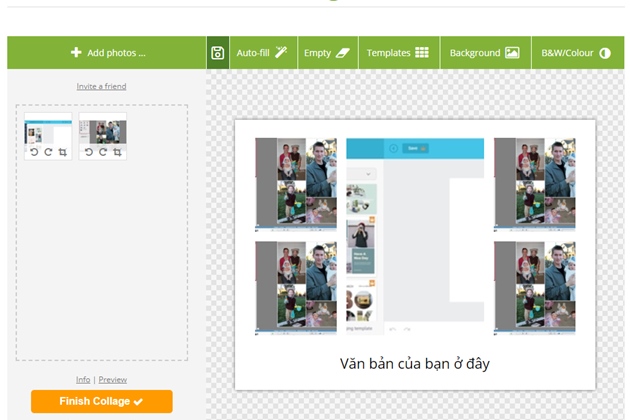The image size is (630, 420).
Task: Select the first uploaded photo thumbnail
Action: tap(48, 132)
